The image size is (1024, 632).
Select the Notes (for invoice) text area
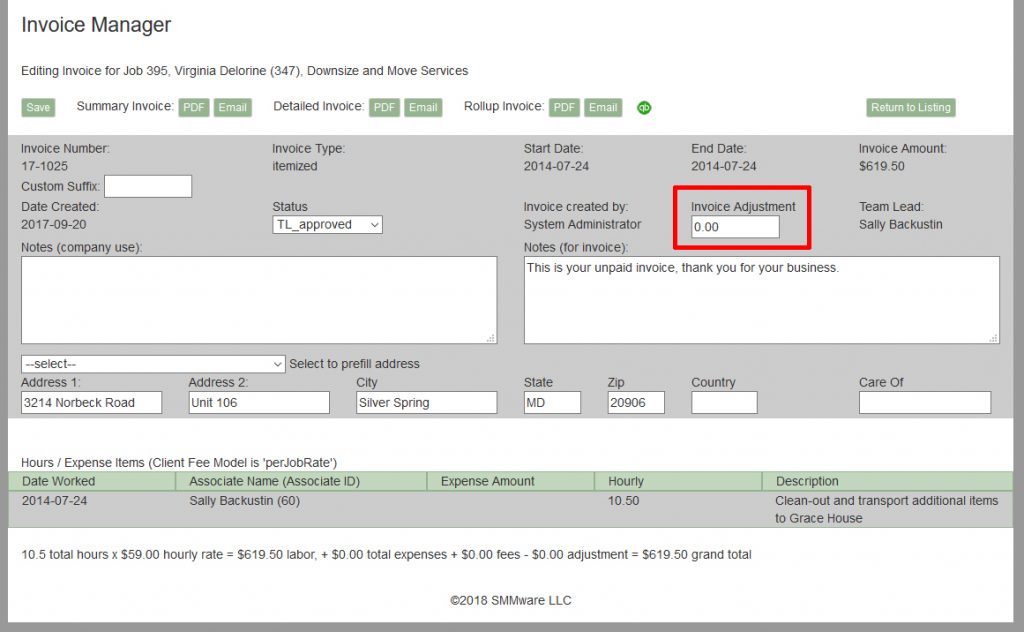(762, 298)
